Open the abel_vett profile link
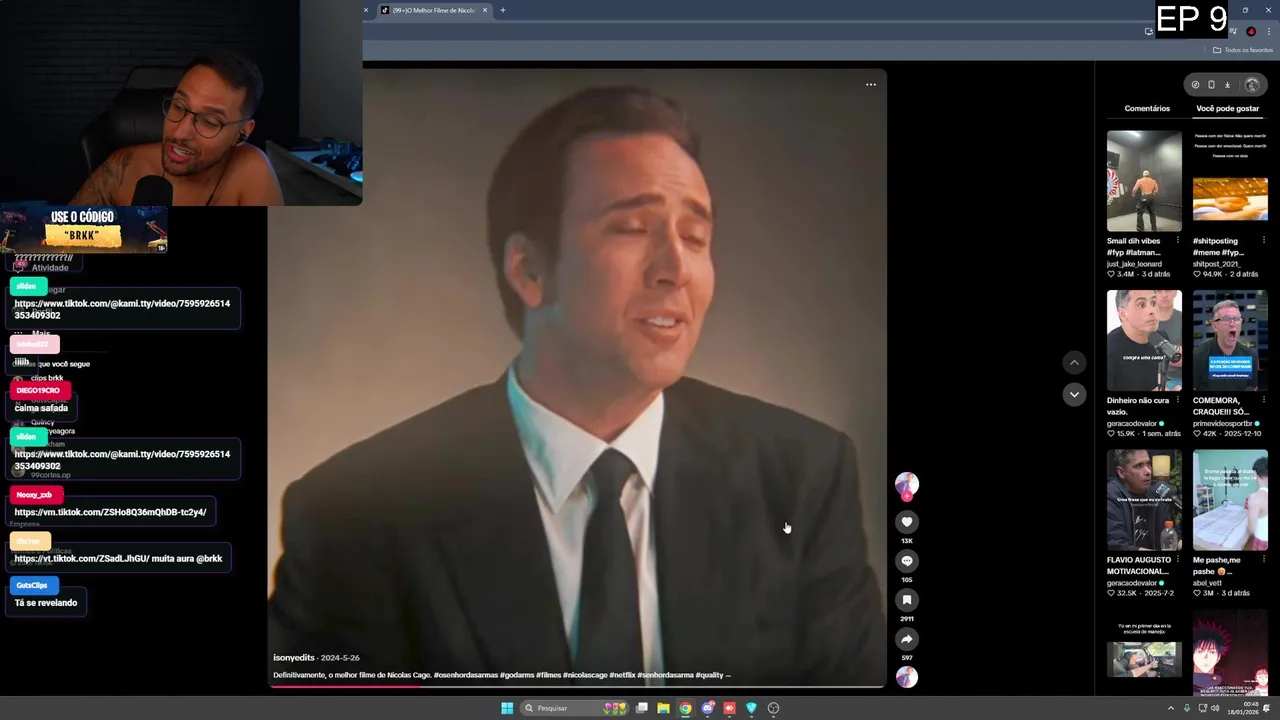 pos(1207,583)
